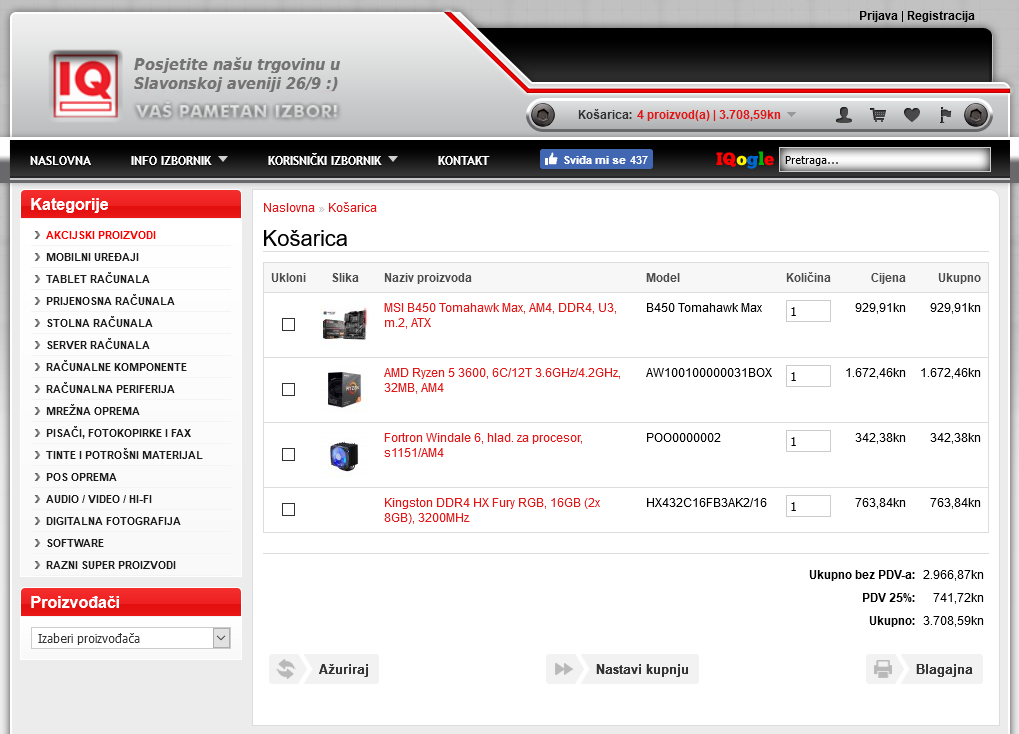Open SERVER RAČUNALA category
This screenshot has height=734, width=1019.
[97, 345]
